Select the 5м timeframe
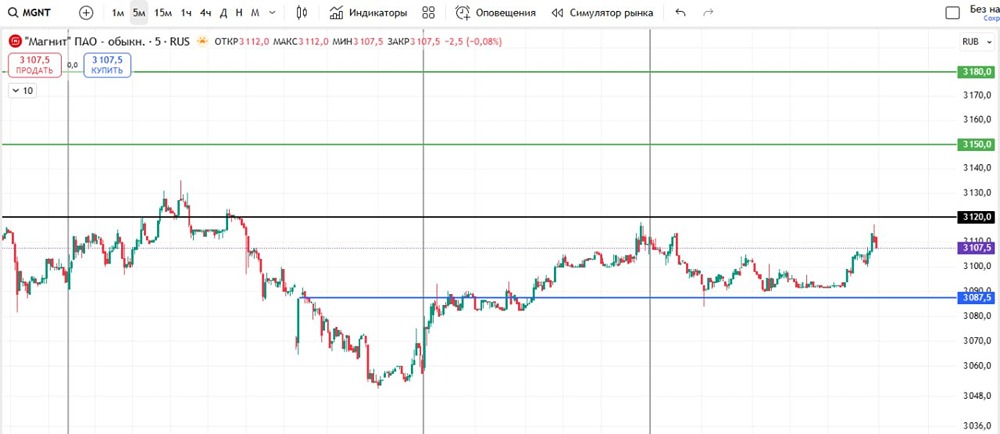1000x434 pixels. [x=139, y=13]
